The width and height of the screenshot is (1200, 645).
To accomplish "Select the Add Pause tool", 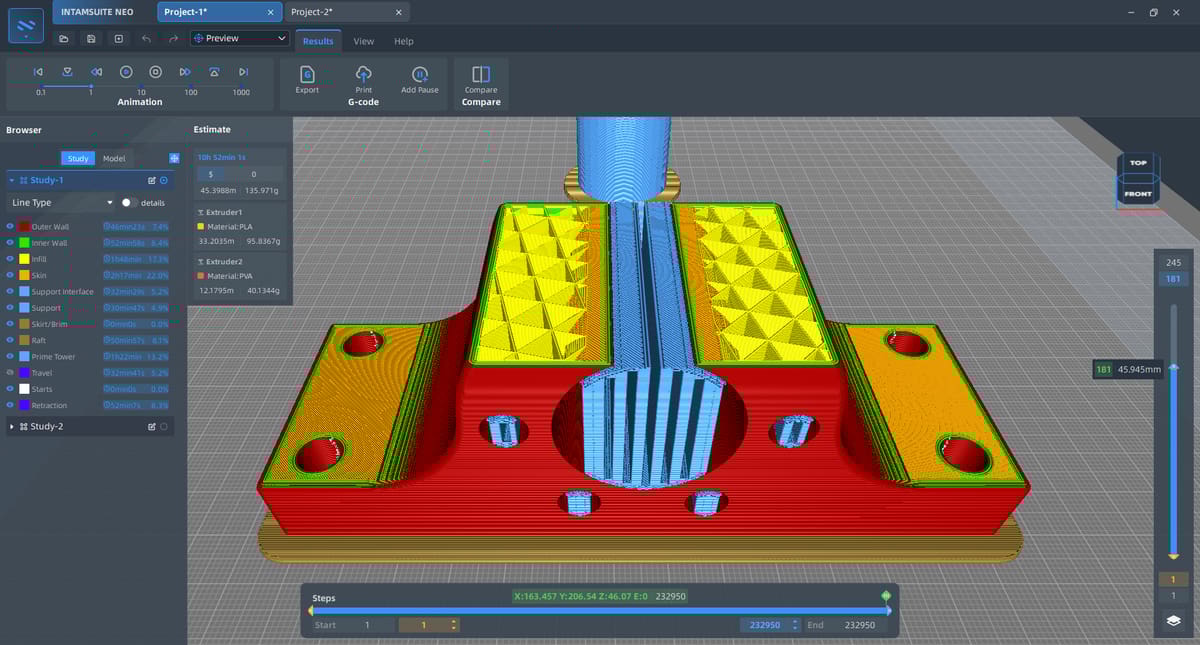I will click(419, 79).
